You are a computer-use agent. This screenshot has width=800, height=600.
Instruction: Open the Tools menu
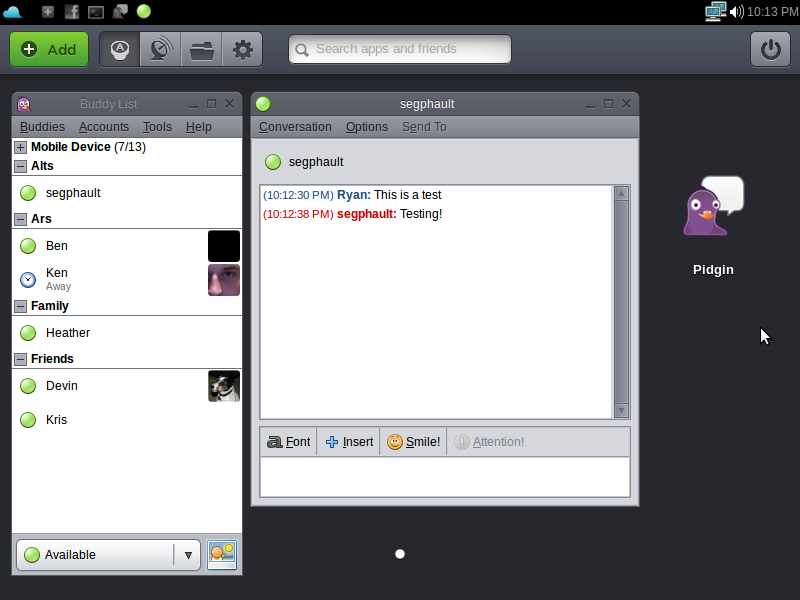(x=157, y=127)
